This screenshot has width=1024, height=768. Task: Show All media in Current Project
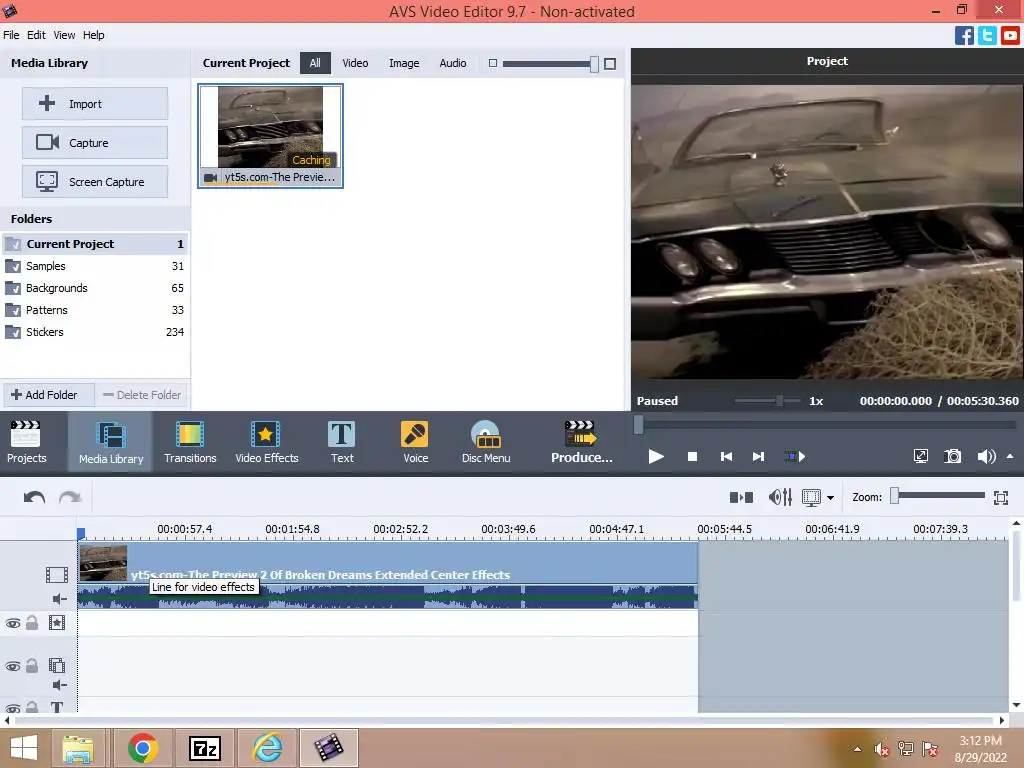point(315,63)
